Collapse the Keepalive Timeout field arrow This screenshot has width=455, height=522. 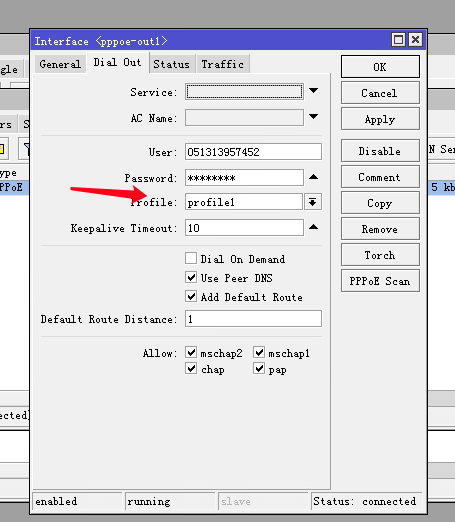[313, 227]
